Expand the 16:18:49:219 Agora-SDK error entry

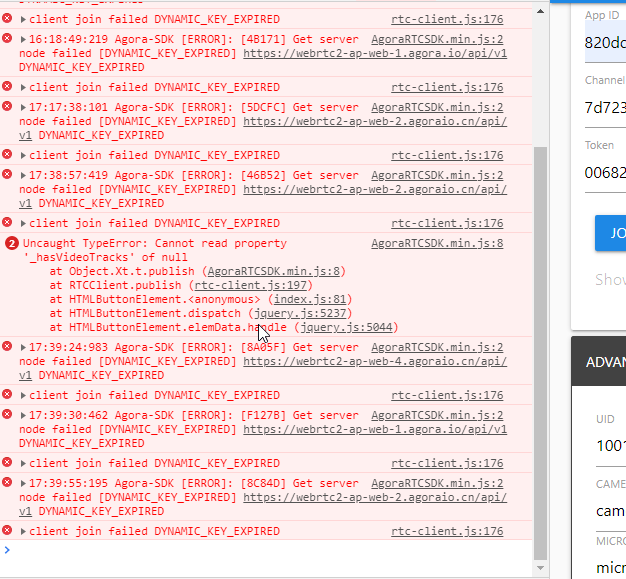pos(23,40)
